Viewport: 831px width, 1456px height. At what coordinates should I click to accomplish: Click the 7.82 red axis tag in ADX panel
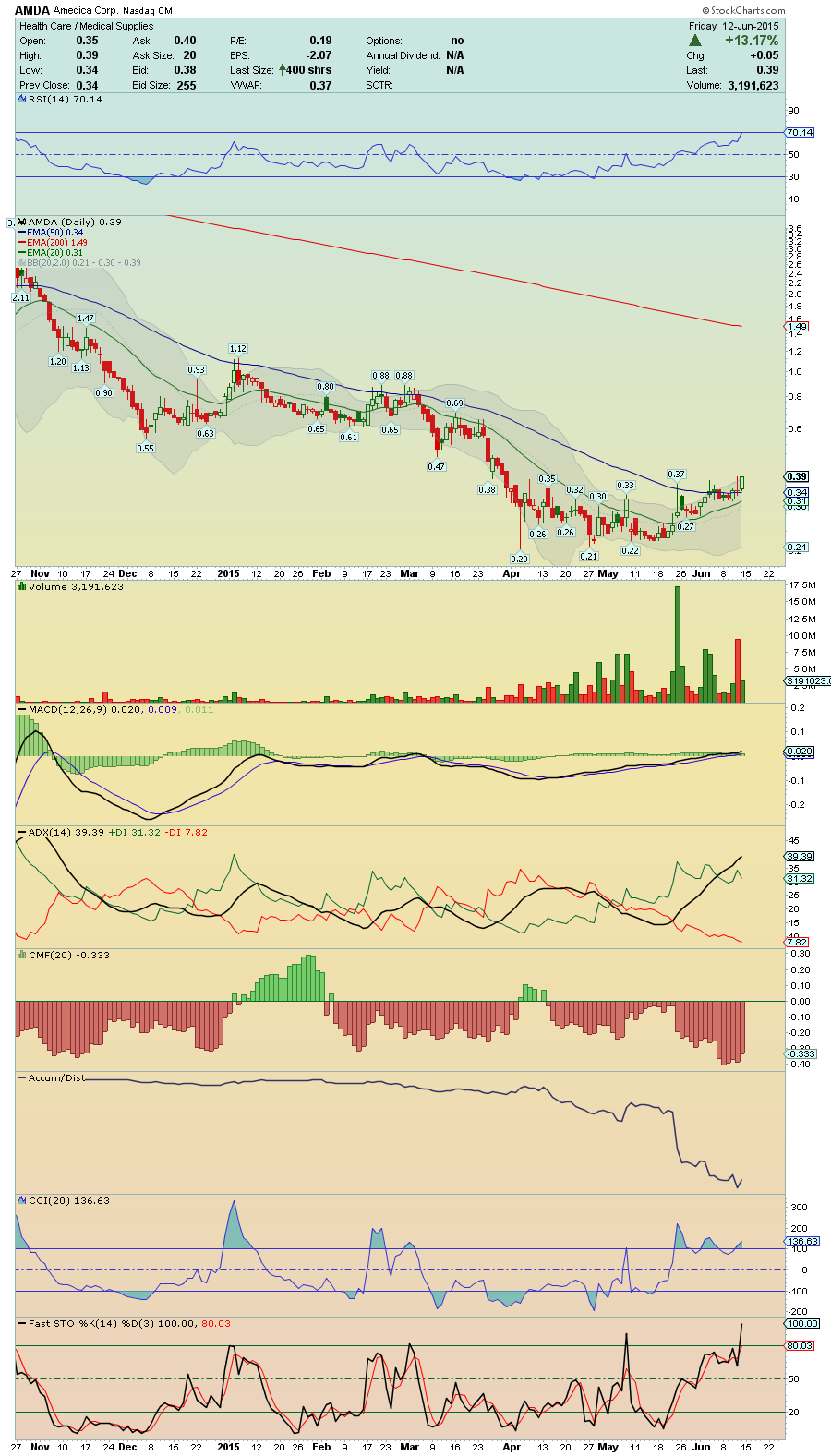[797, 942]
